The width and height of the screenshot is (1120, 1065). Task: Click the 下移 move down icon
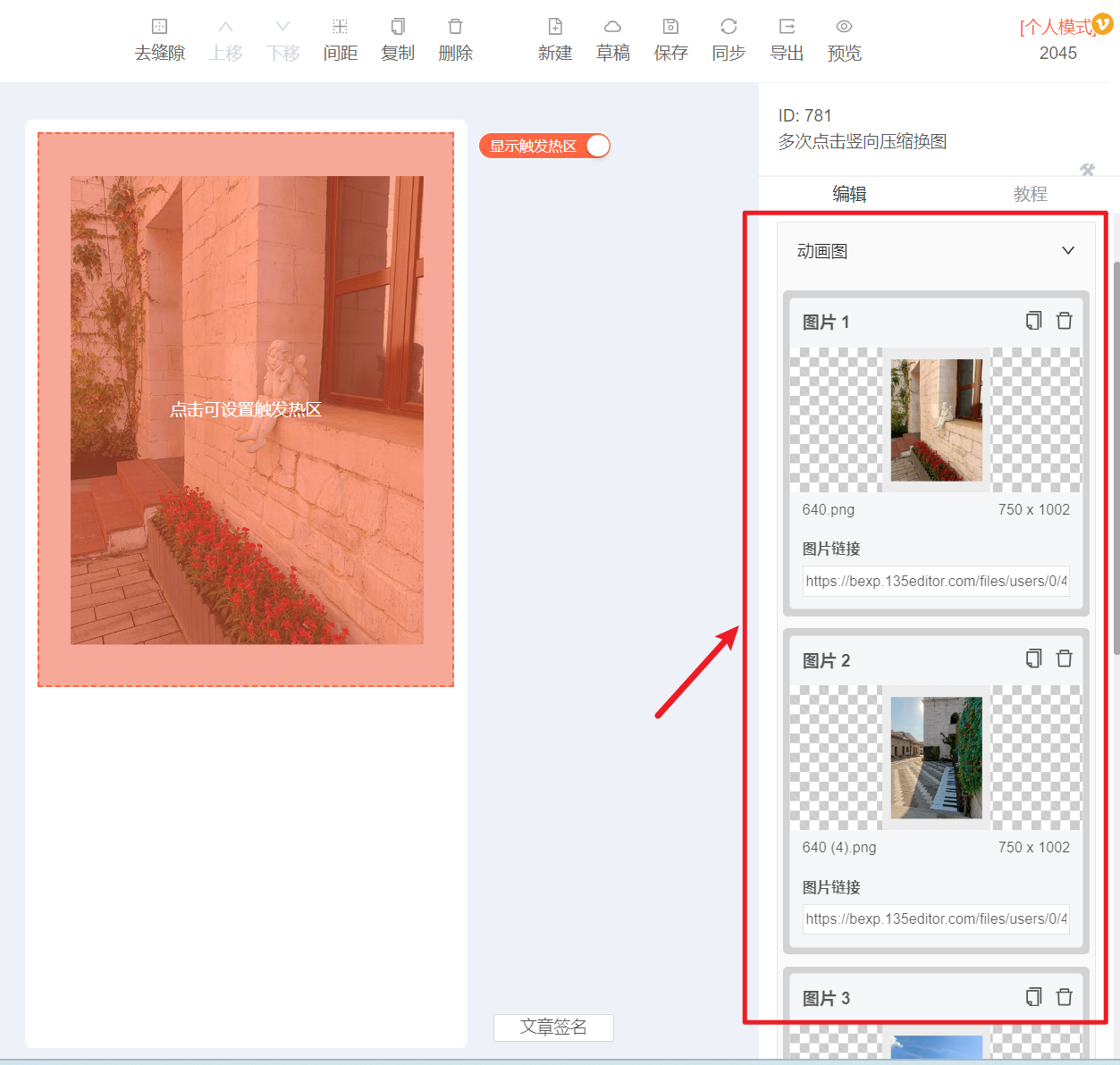[283, 27]
